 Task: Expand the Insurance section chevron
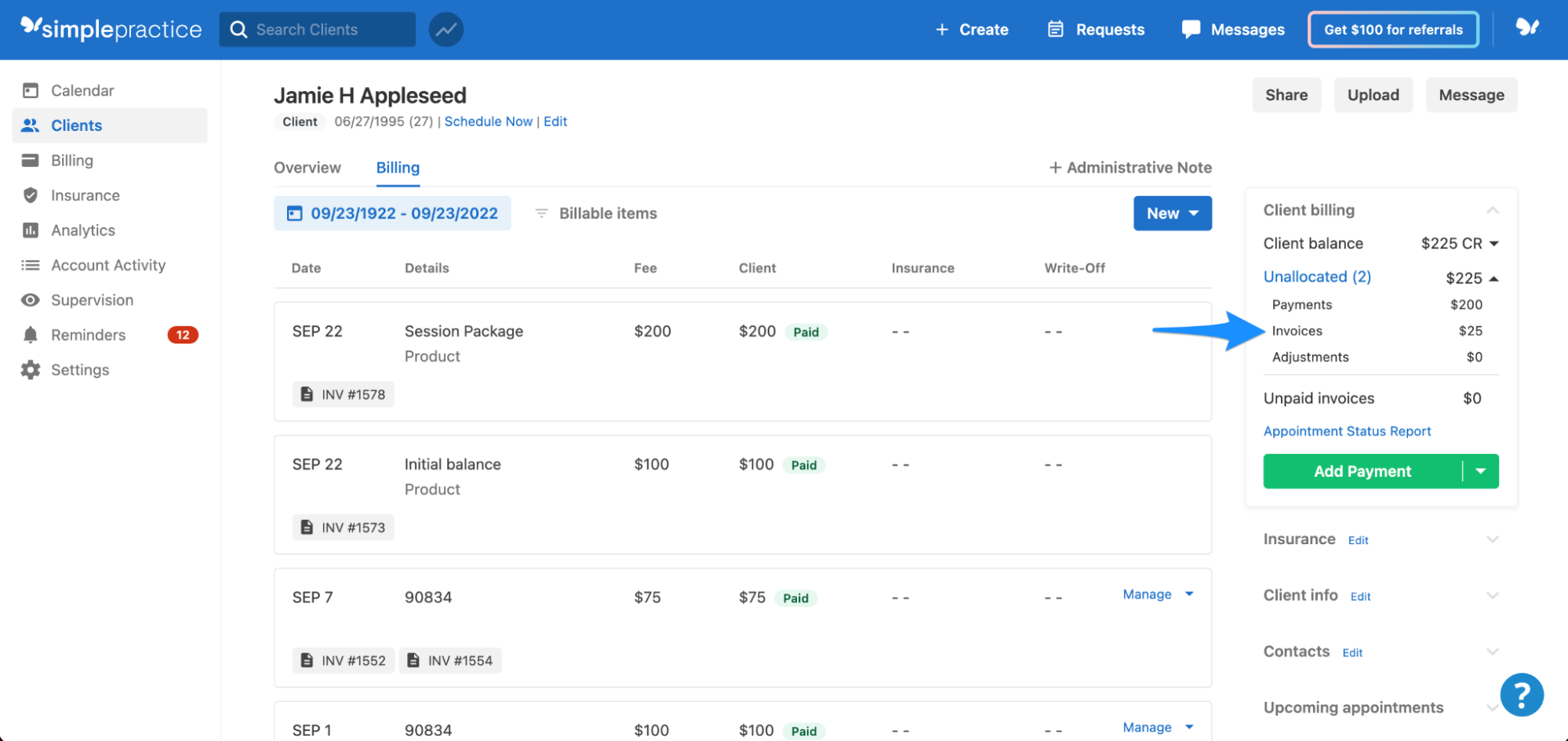(1493, 539)
